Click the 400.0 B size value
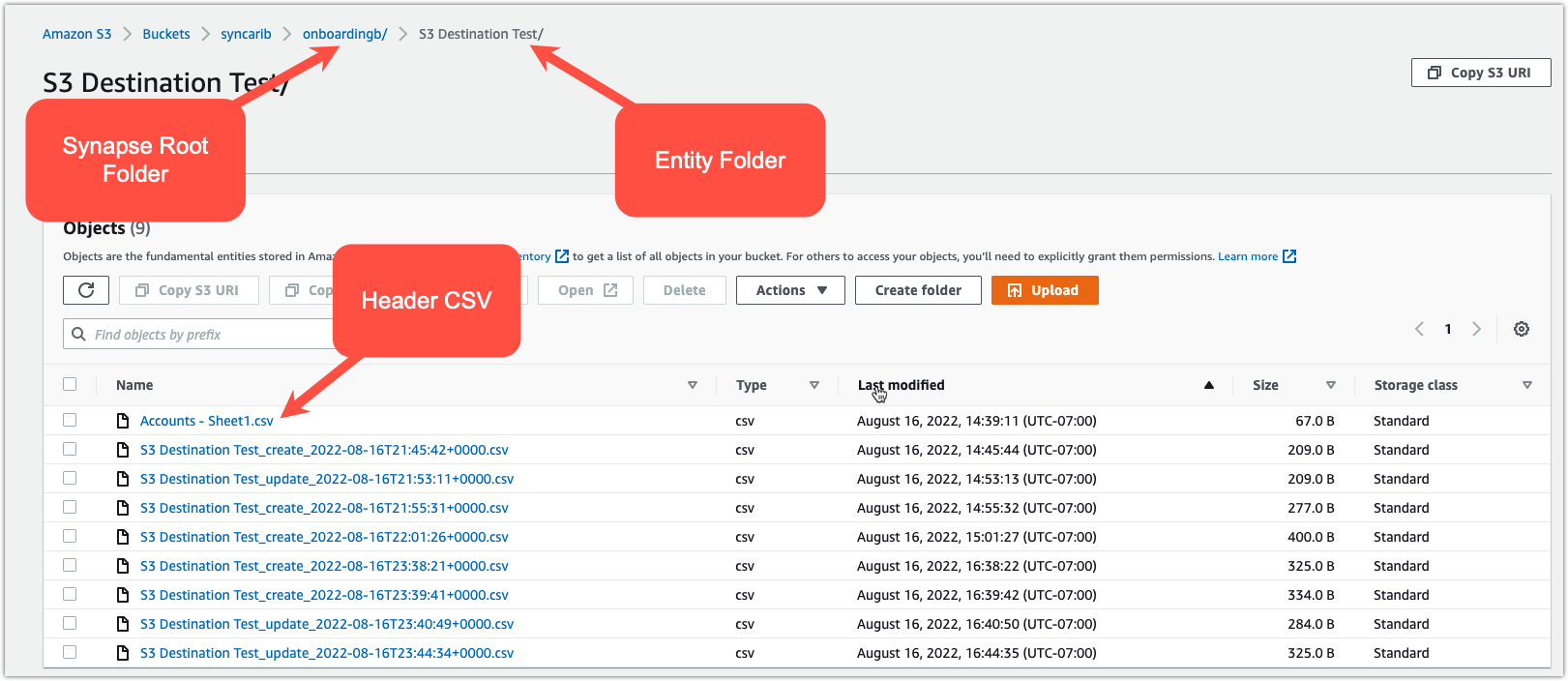The width and height of the screenshot is (1568, 681). click(x=1311, y=537)
